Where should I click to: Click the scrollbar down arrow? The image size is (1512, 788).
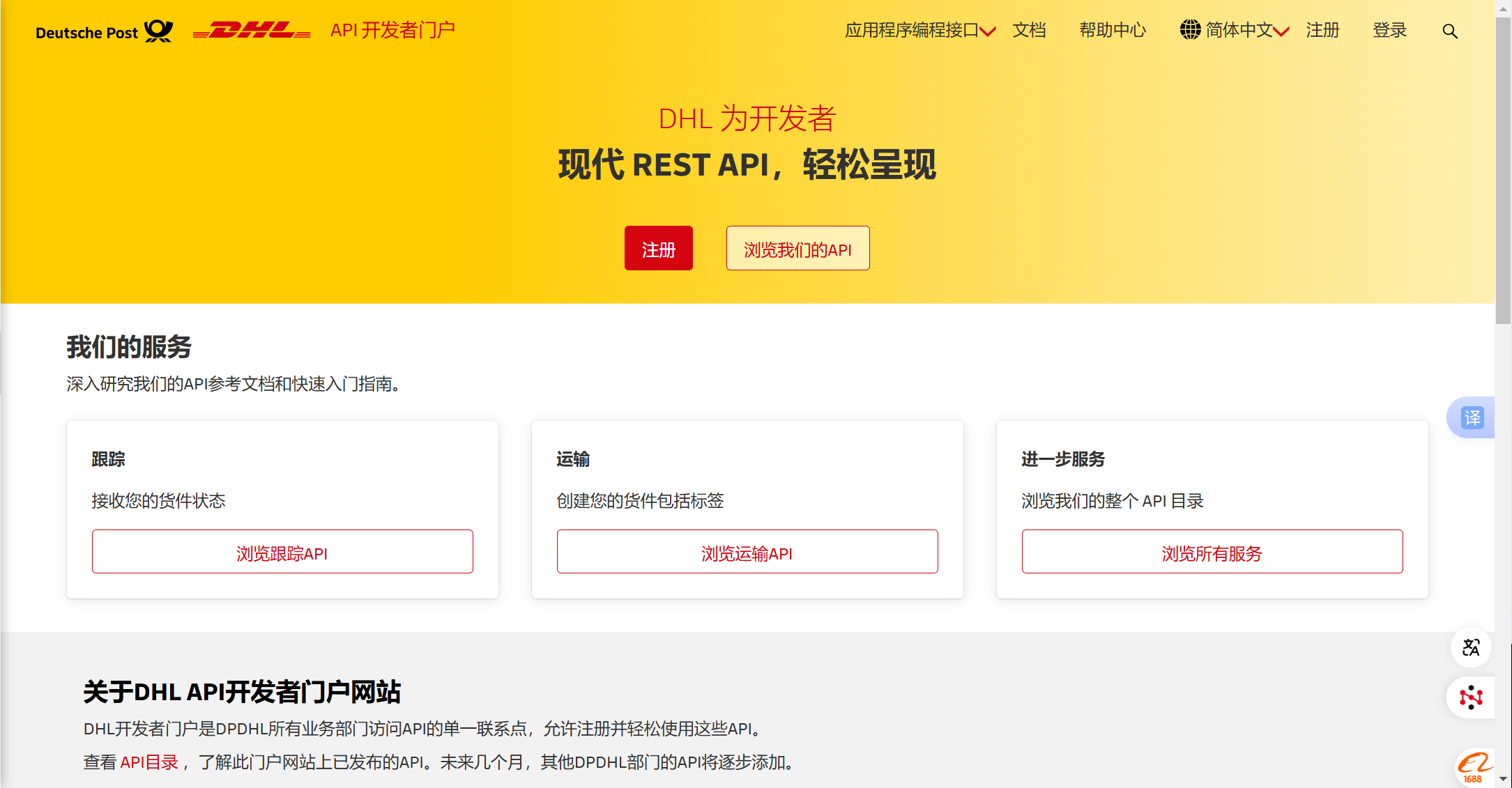tap(1503, 779)
